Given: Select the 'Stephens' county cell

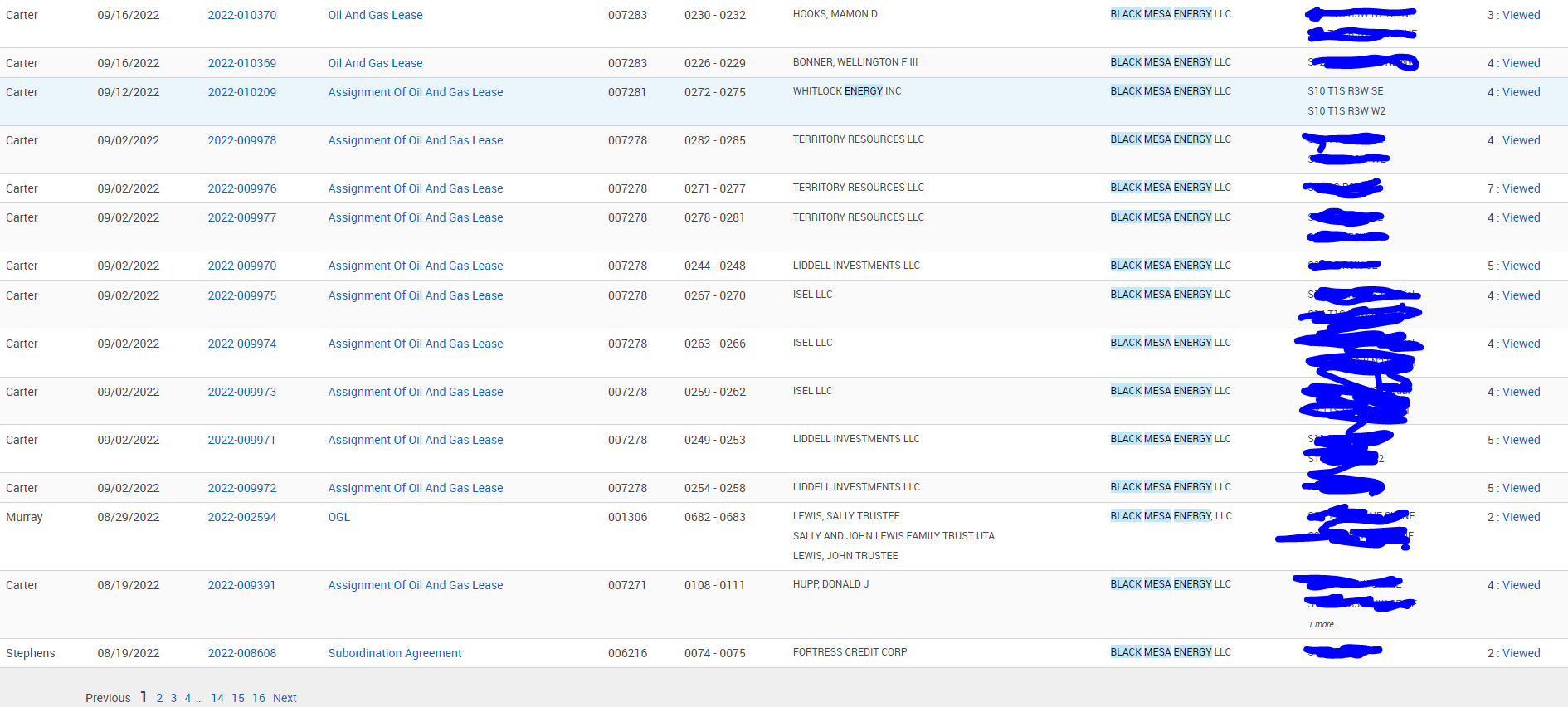Looking at the screenshot, I should pos(31,653).
